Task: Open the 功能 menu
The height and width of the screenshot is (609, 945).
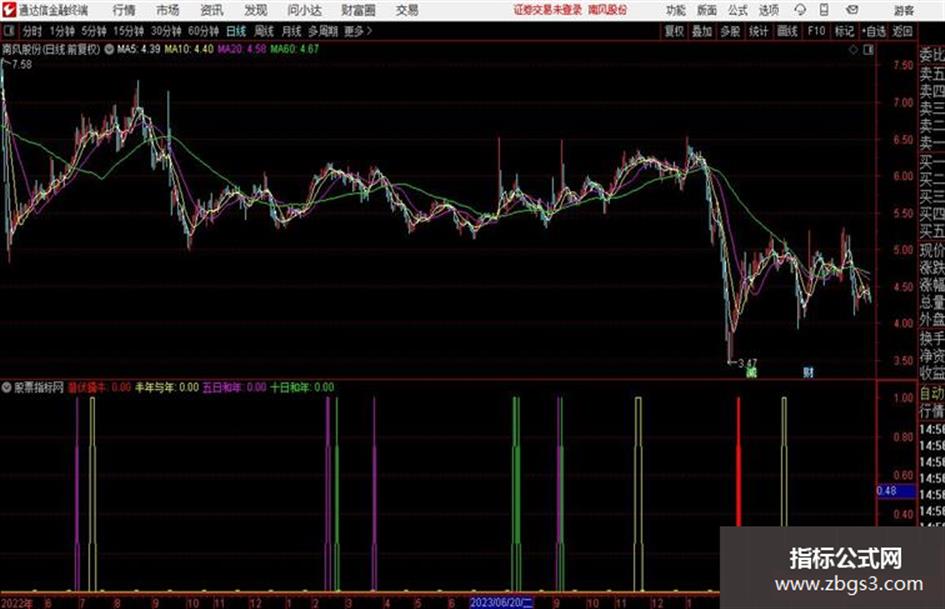Action: coord(676,10)
